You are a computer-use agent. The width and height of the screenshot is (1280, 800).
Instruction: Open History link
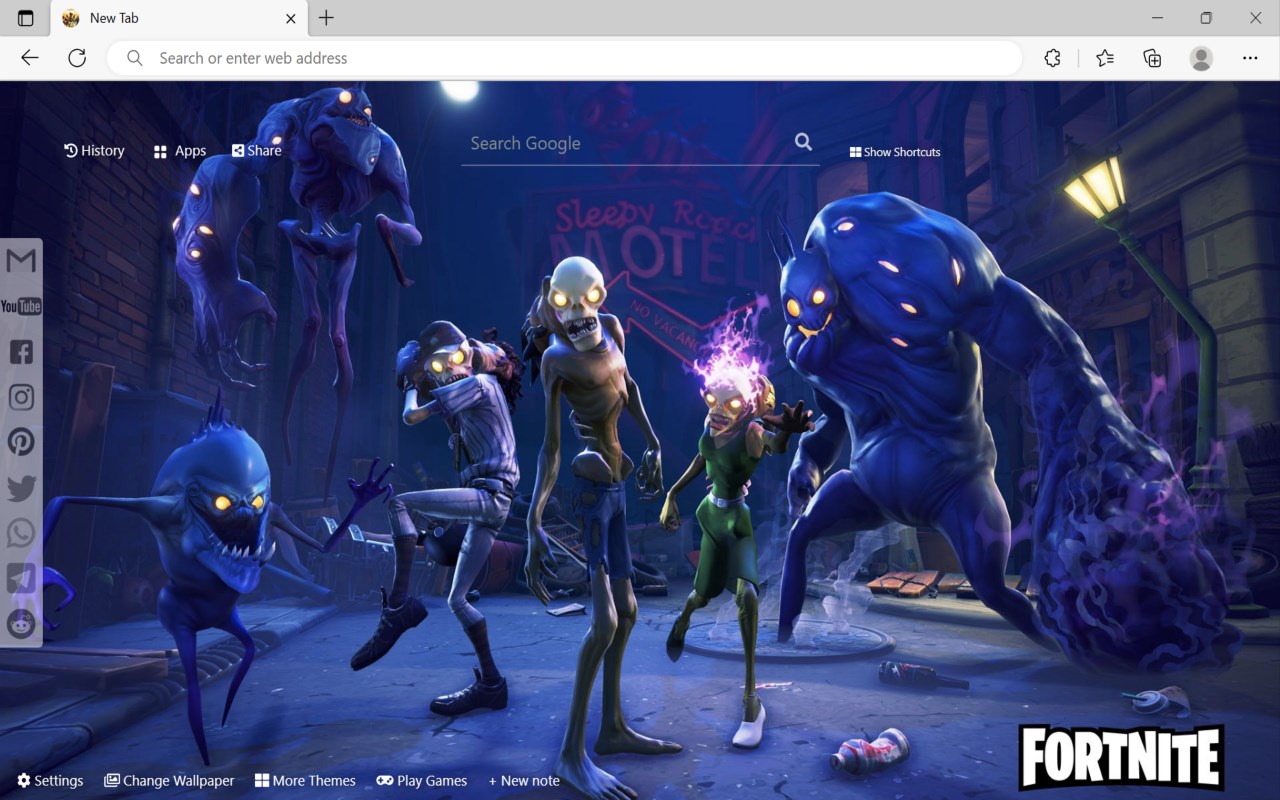coord(94,150)
